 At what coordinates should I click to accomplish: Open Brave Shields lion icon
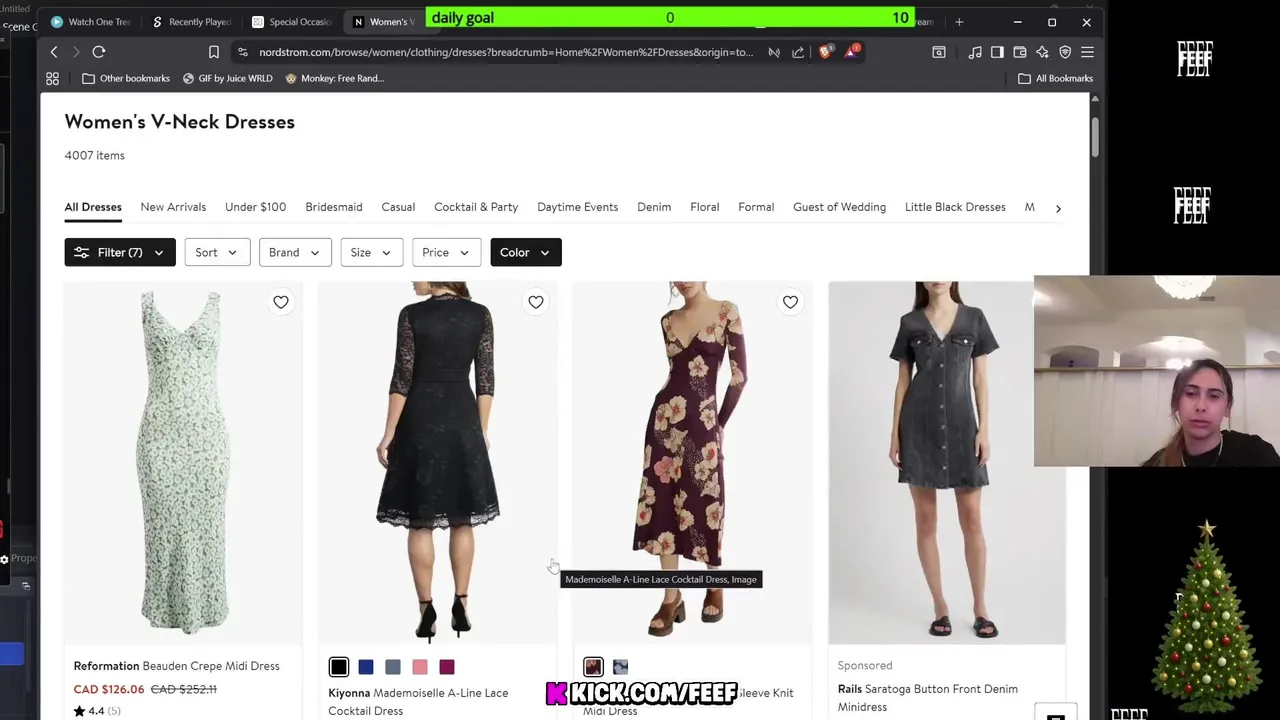click(825, 51)
